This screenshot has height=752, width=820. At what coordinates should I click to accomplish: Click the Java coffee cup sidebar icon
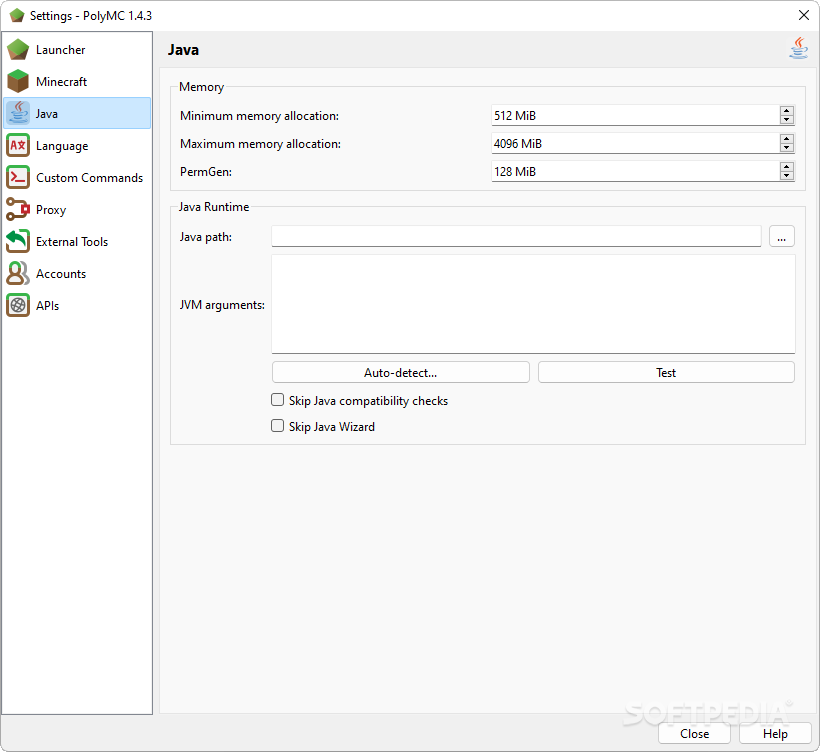[x=18, y=113]
